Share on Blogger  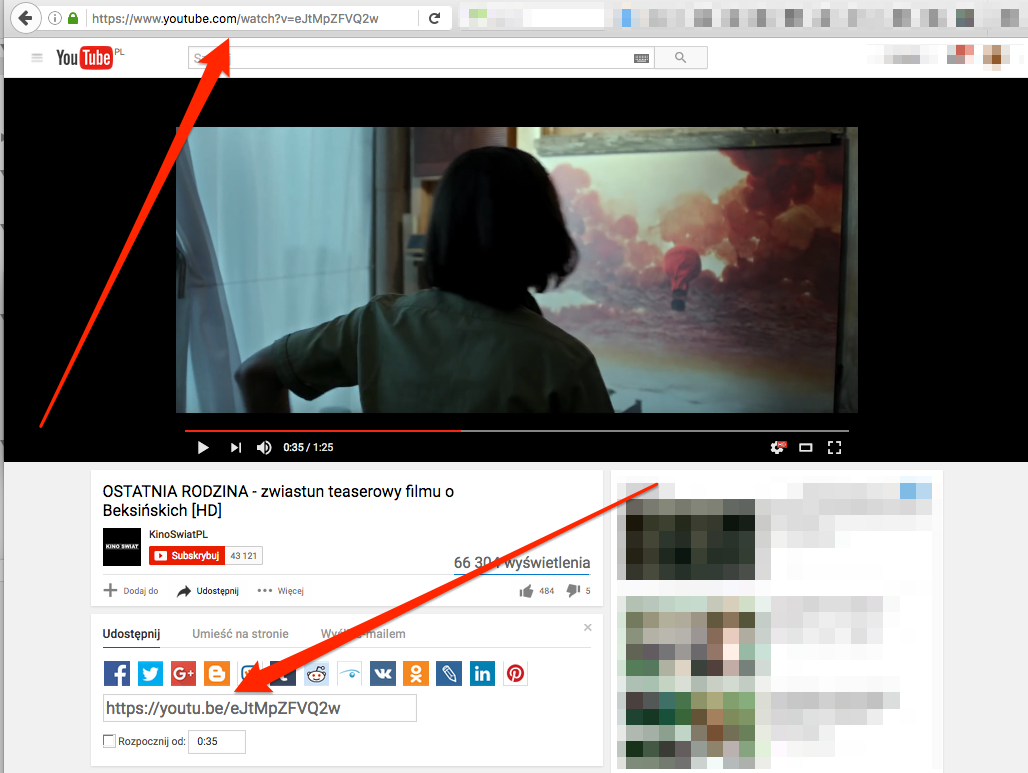coord(216,673)
